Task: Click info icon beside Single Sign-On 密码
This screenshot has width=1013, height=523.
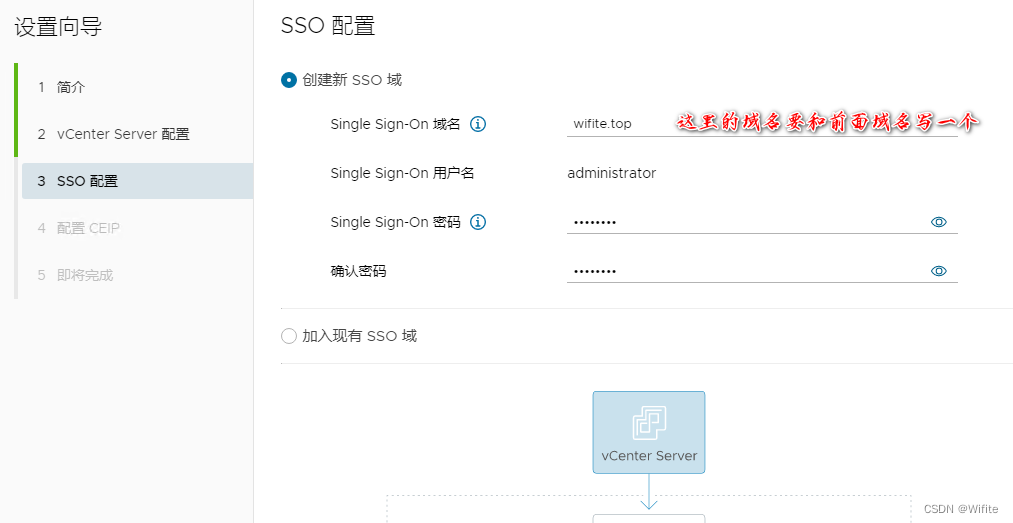Action: click(477, 222)
